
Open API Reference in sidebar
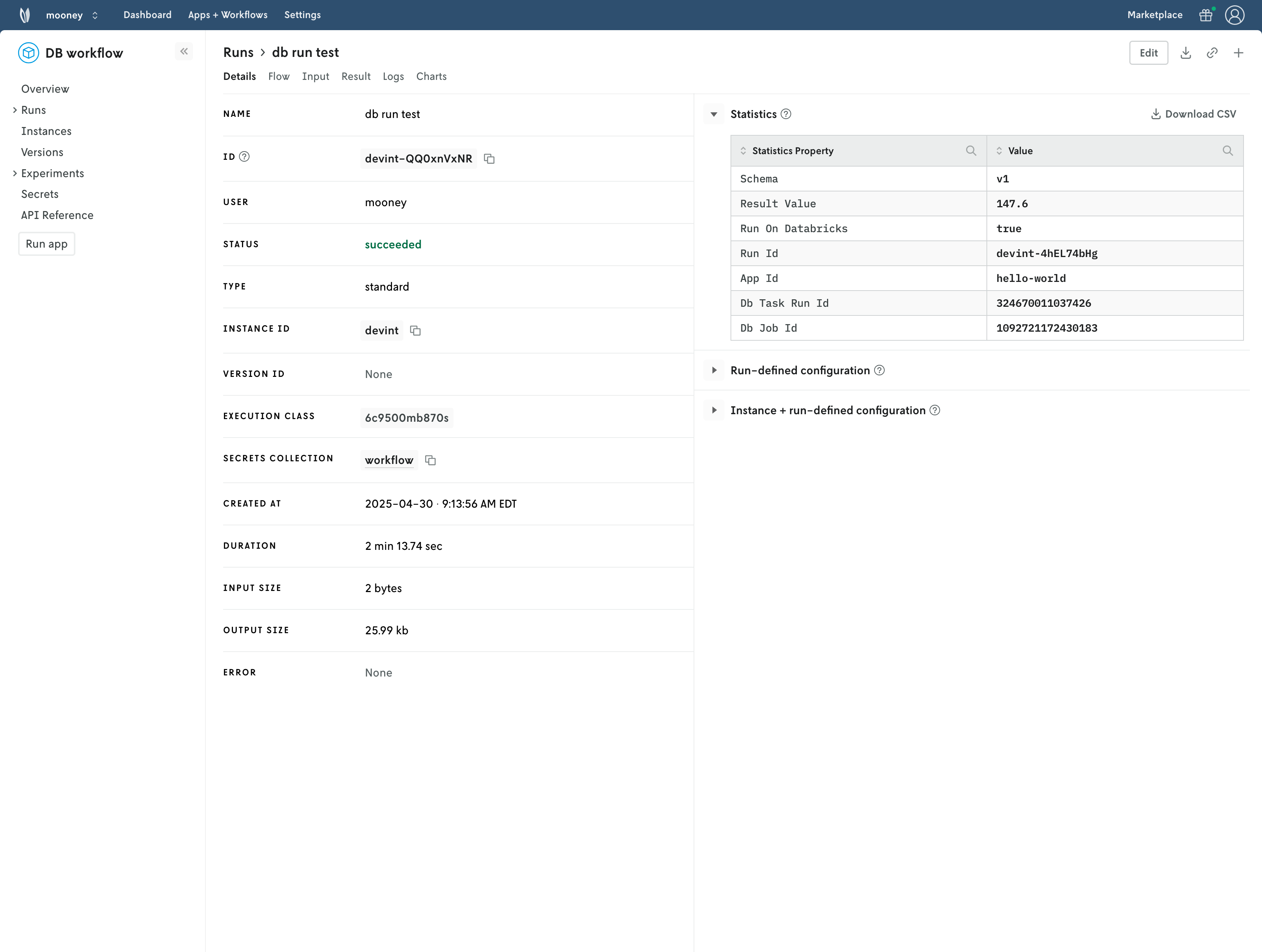[x=57, y=215]
